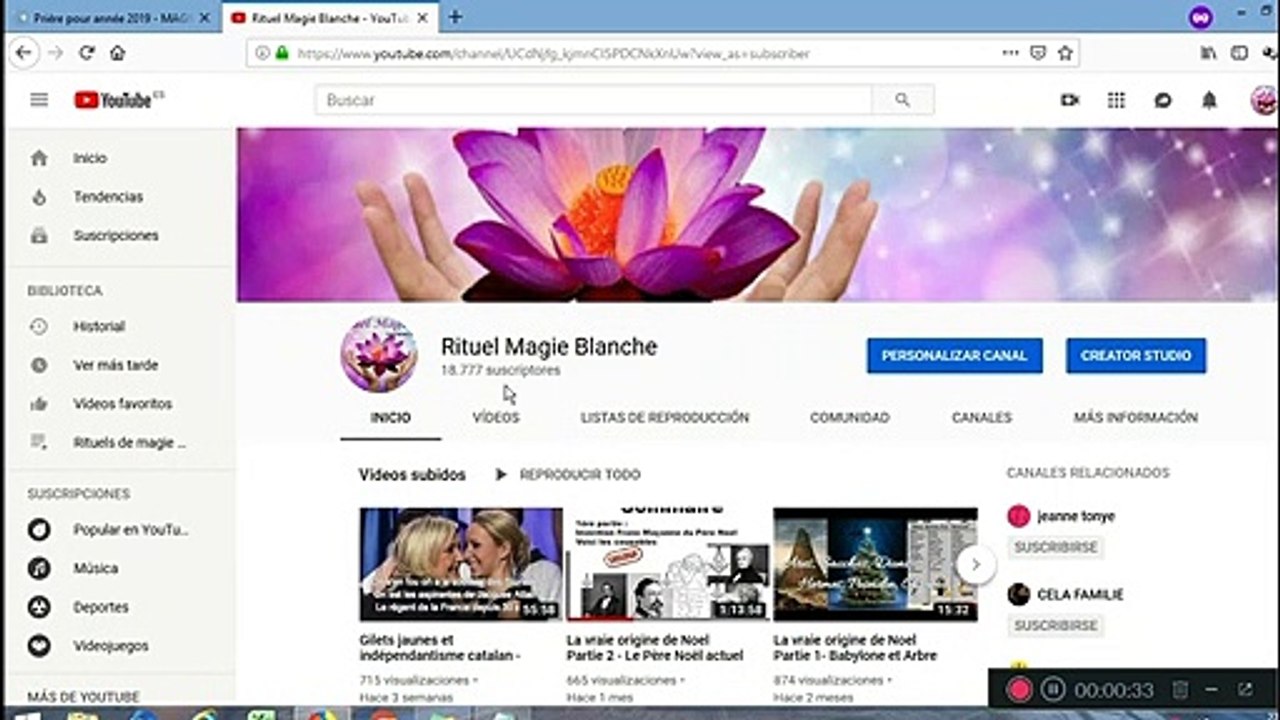
Task: Show next videos with the carousel arrow
Action: point(975,565)
